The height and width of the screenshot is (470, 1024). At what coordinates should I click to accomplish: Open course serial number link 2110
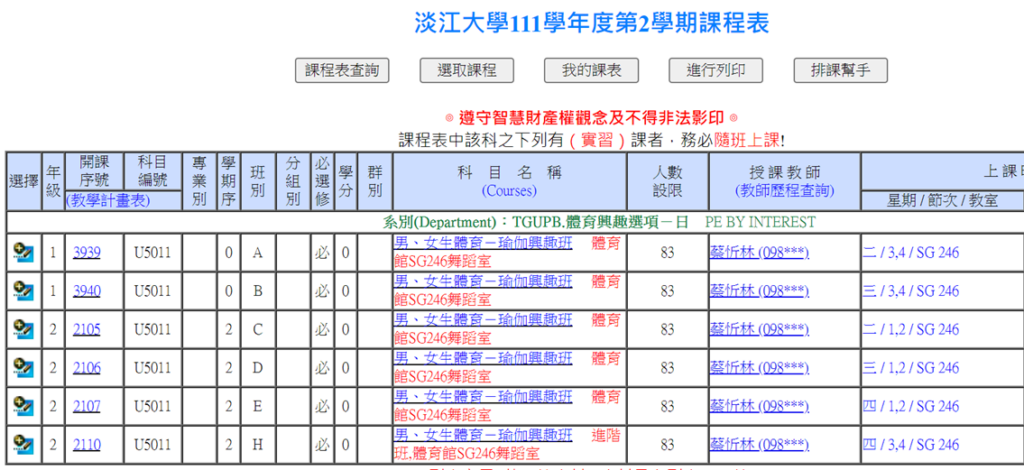pyautogui.click(x=87, y=445)
